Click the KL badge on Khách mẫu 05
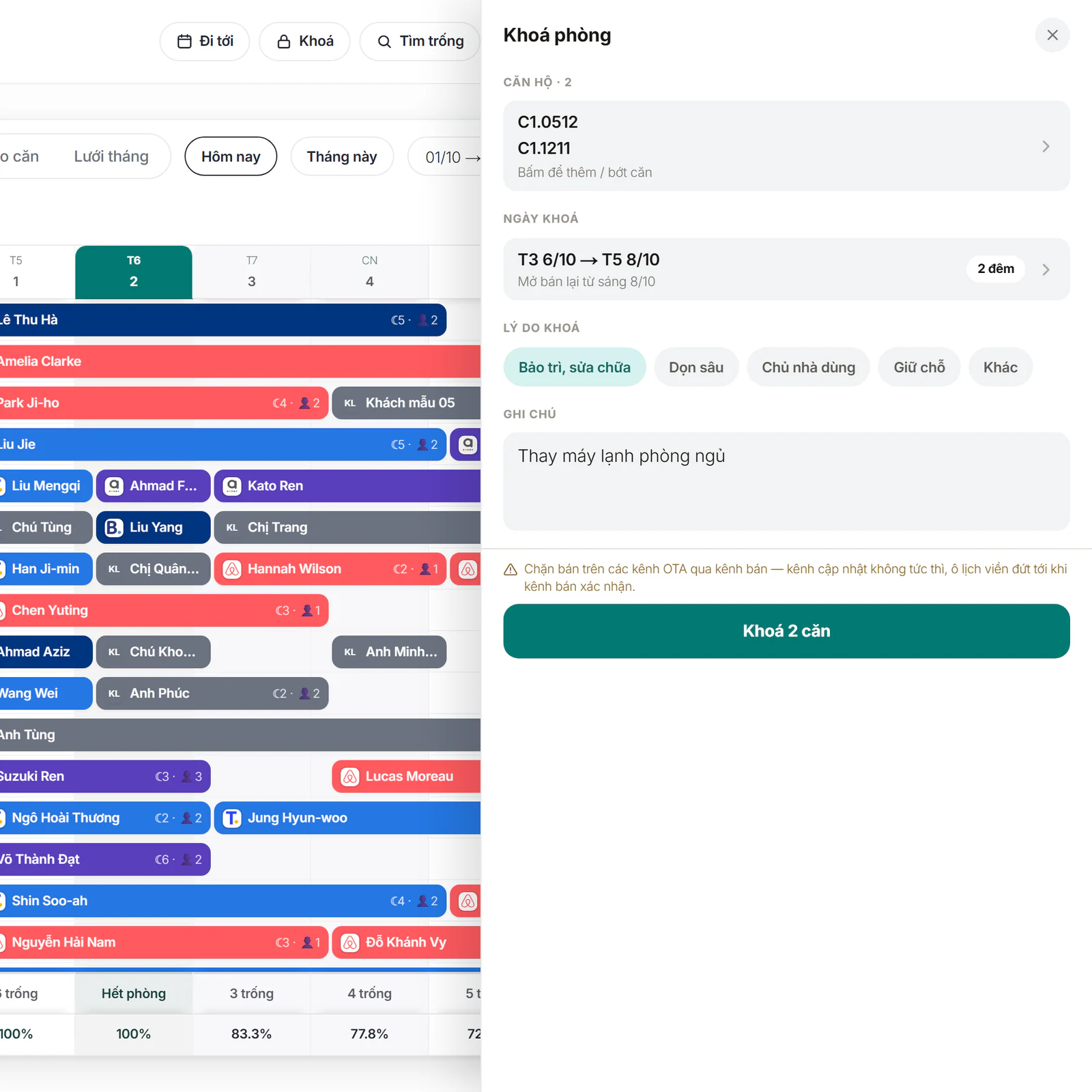 (350, 403)
